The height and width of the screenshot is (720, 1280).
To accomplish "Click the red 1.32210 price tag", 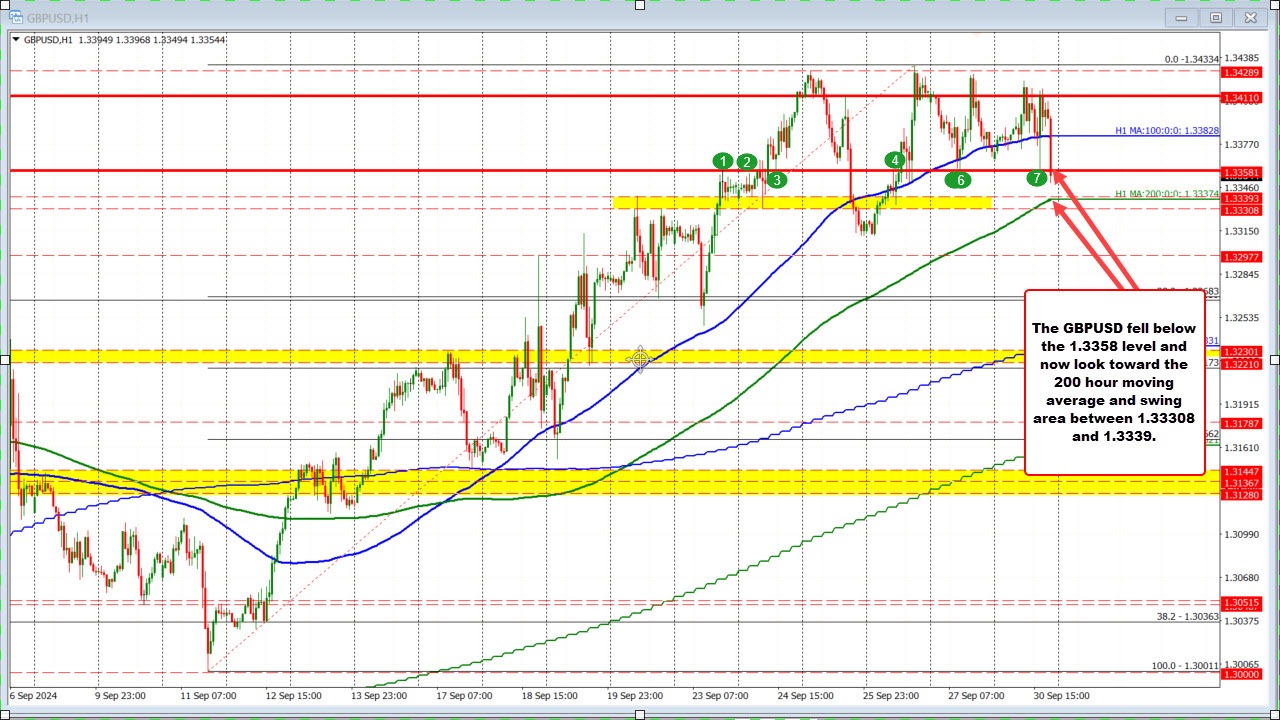I will tap(1240, 364).
